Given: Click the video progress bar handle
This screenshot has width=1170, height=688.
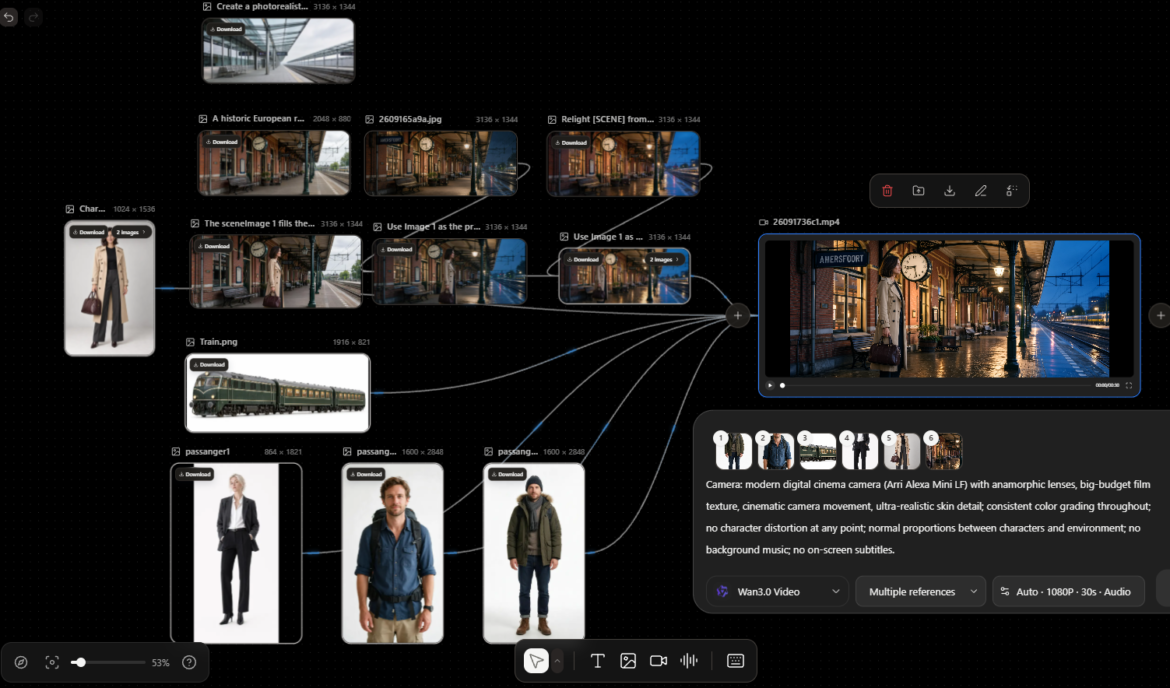Looking at the screenshot, I should (x=782, y=385).
